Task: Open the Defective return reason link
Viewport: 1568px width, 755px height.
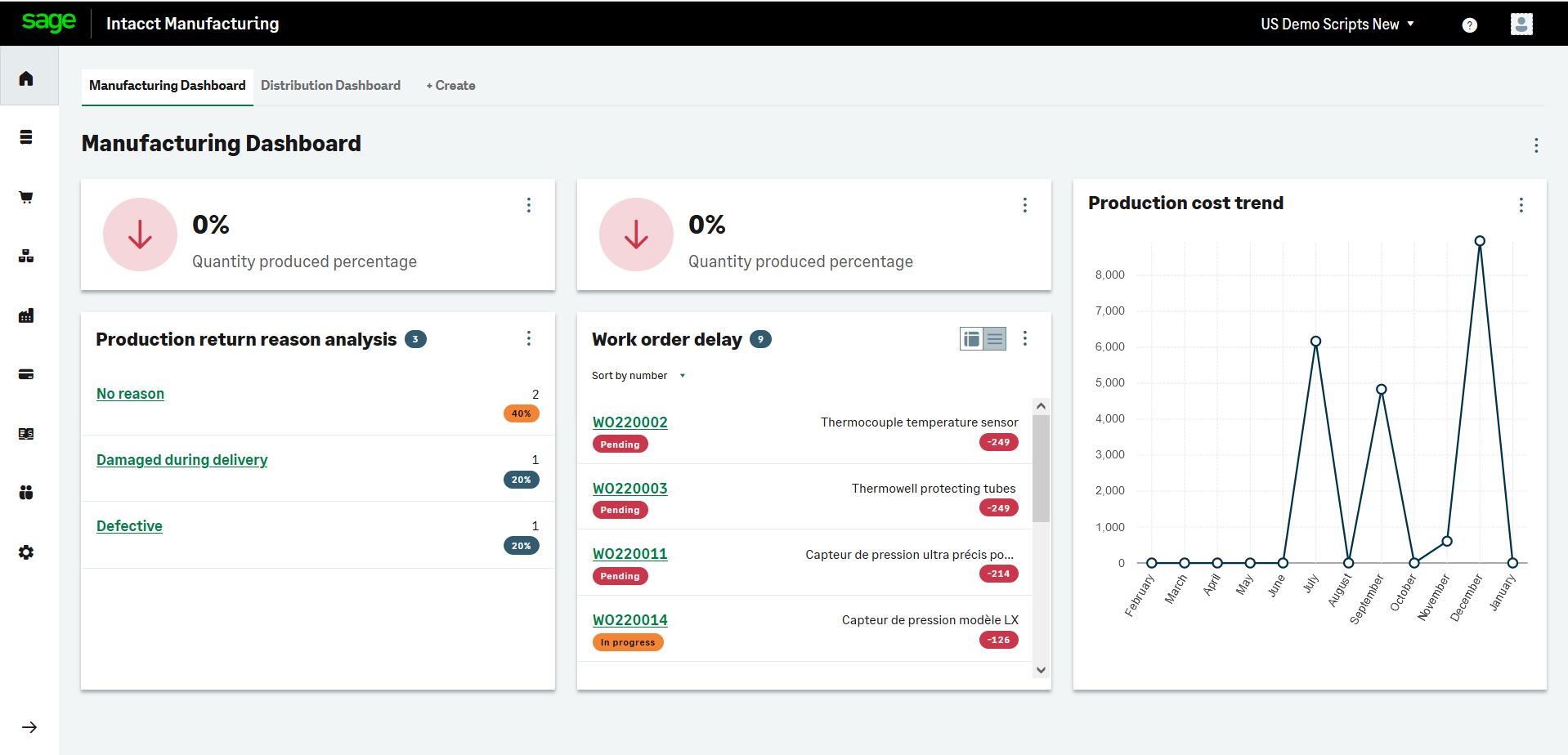Action: pyautogui.click(x=129, y=525)
